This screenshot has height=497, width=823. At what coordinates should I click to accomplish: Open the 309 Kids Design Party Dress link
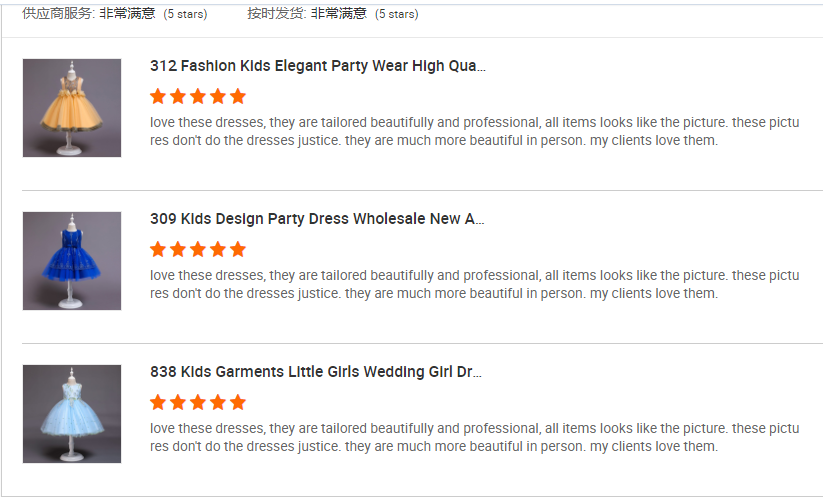pyautogui.click(x=317, y=219)
